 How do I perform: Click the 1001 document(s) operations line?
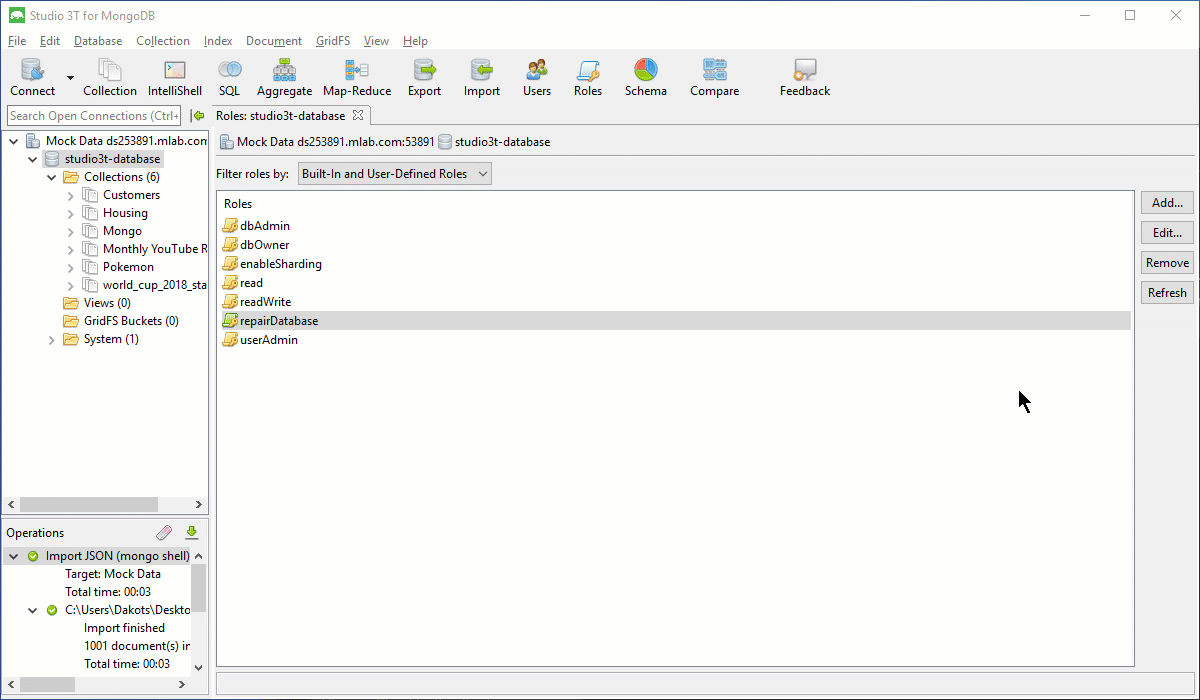(137, 646)
